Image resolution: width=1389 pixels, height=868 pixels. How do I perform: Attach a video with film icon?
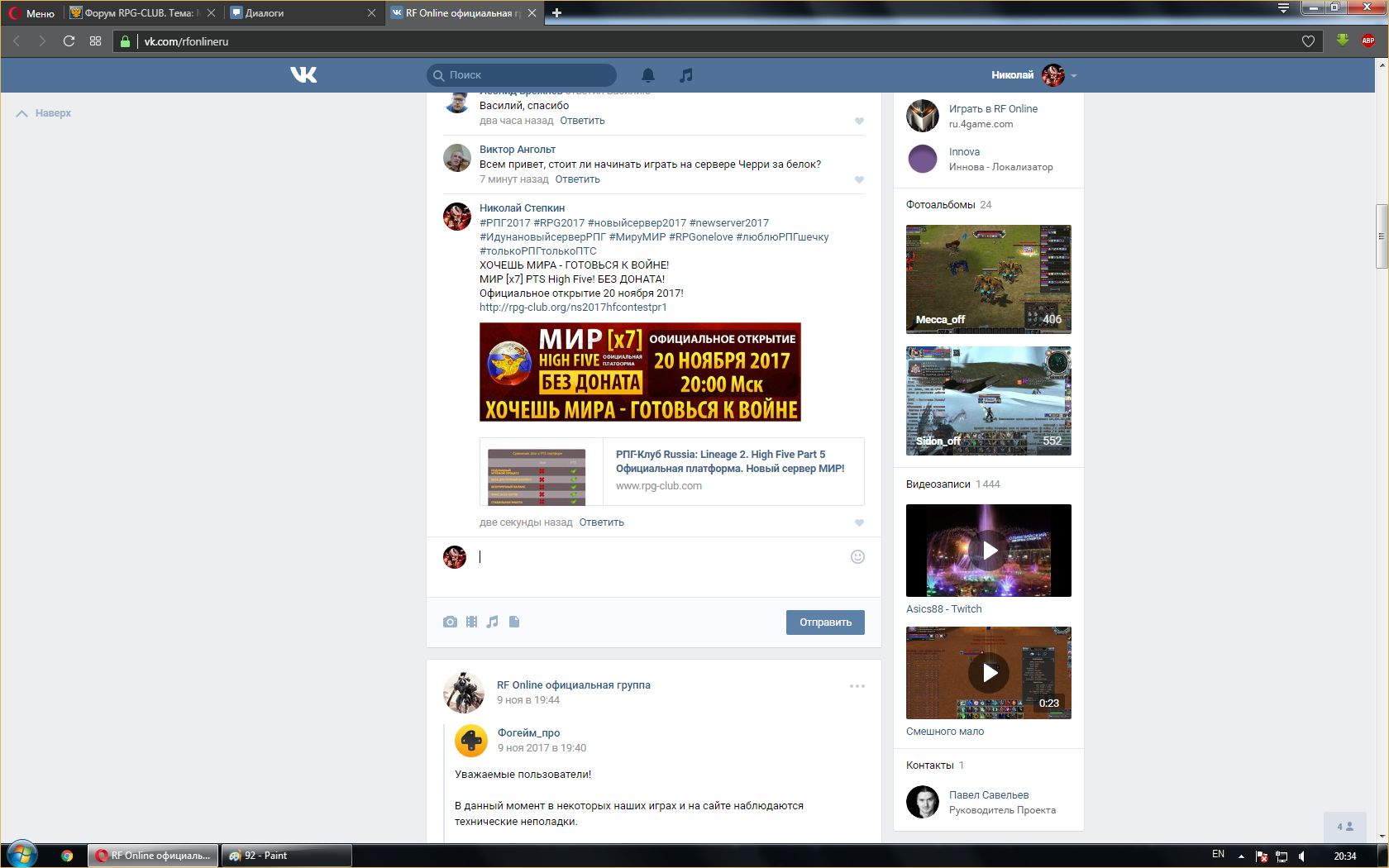[x=471, y=622]
